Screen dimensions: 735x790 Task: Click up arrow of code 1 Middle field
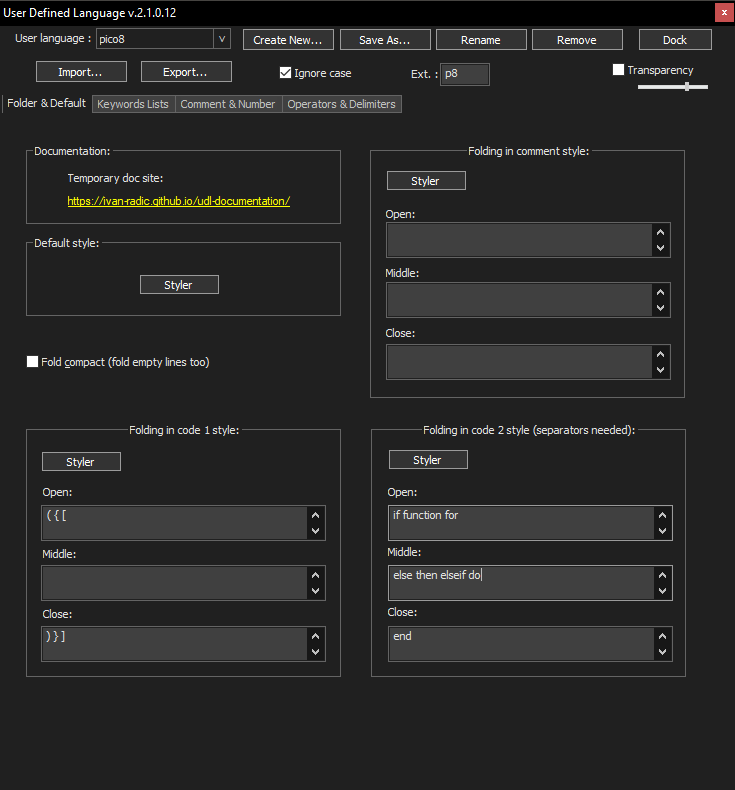[315, 575]
